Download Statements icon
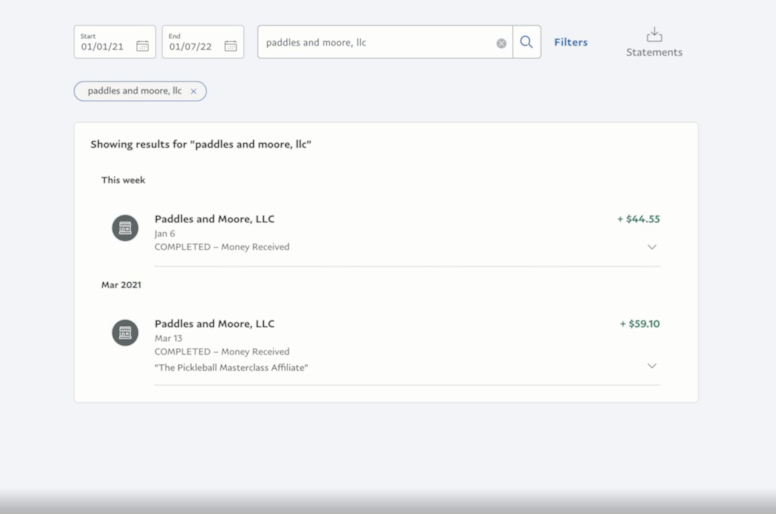776x514 pixels. (654, 35)
